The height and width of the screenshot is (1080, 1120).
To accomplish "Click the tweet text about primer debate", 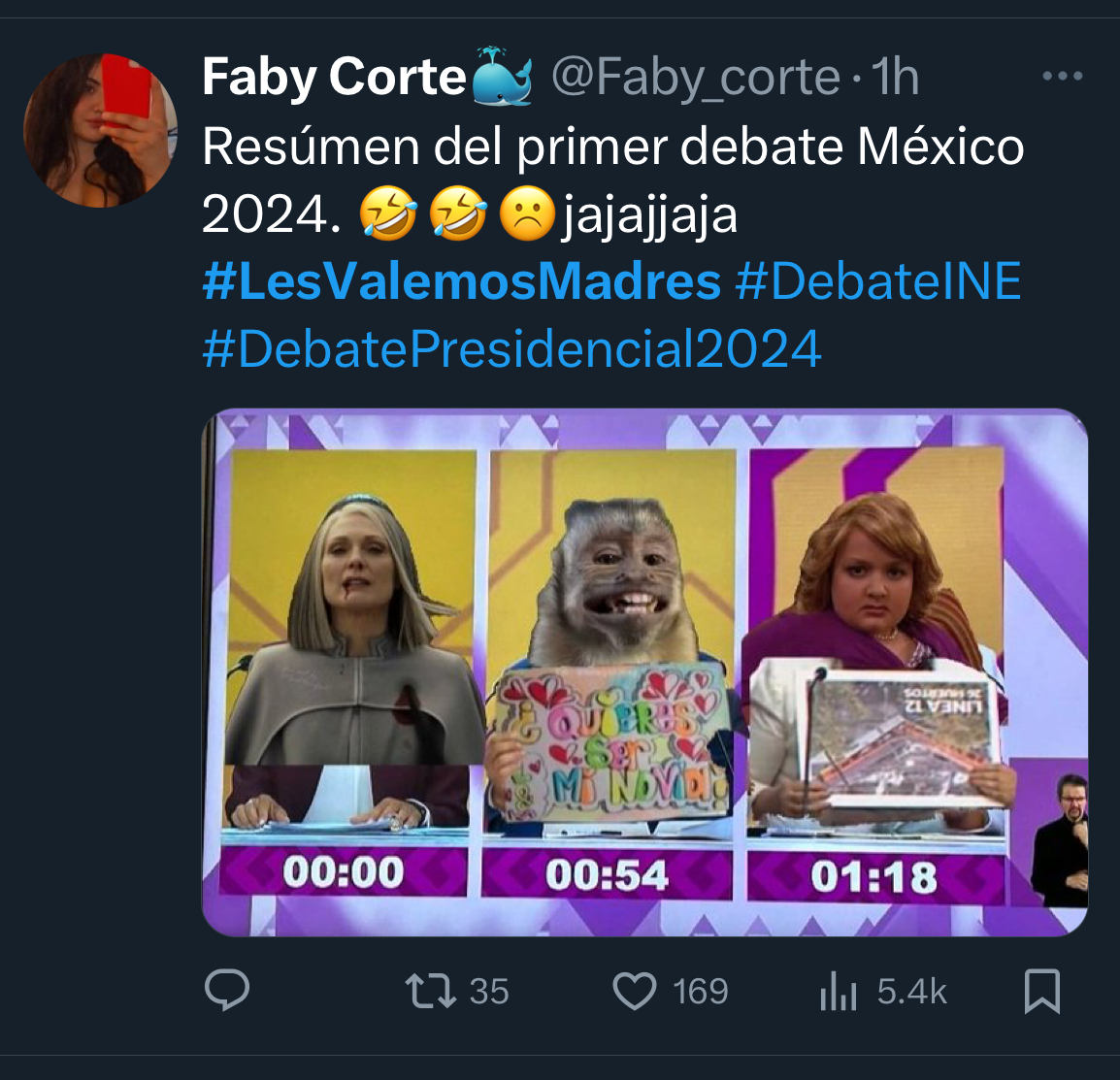I will pyautogui.click(x=612, y=147).
